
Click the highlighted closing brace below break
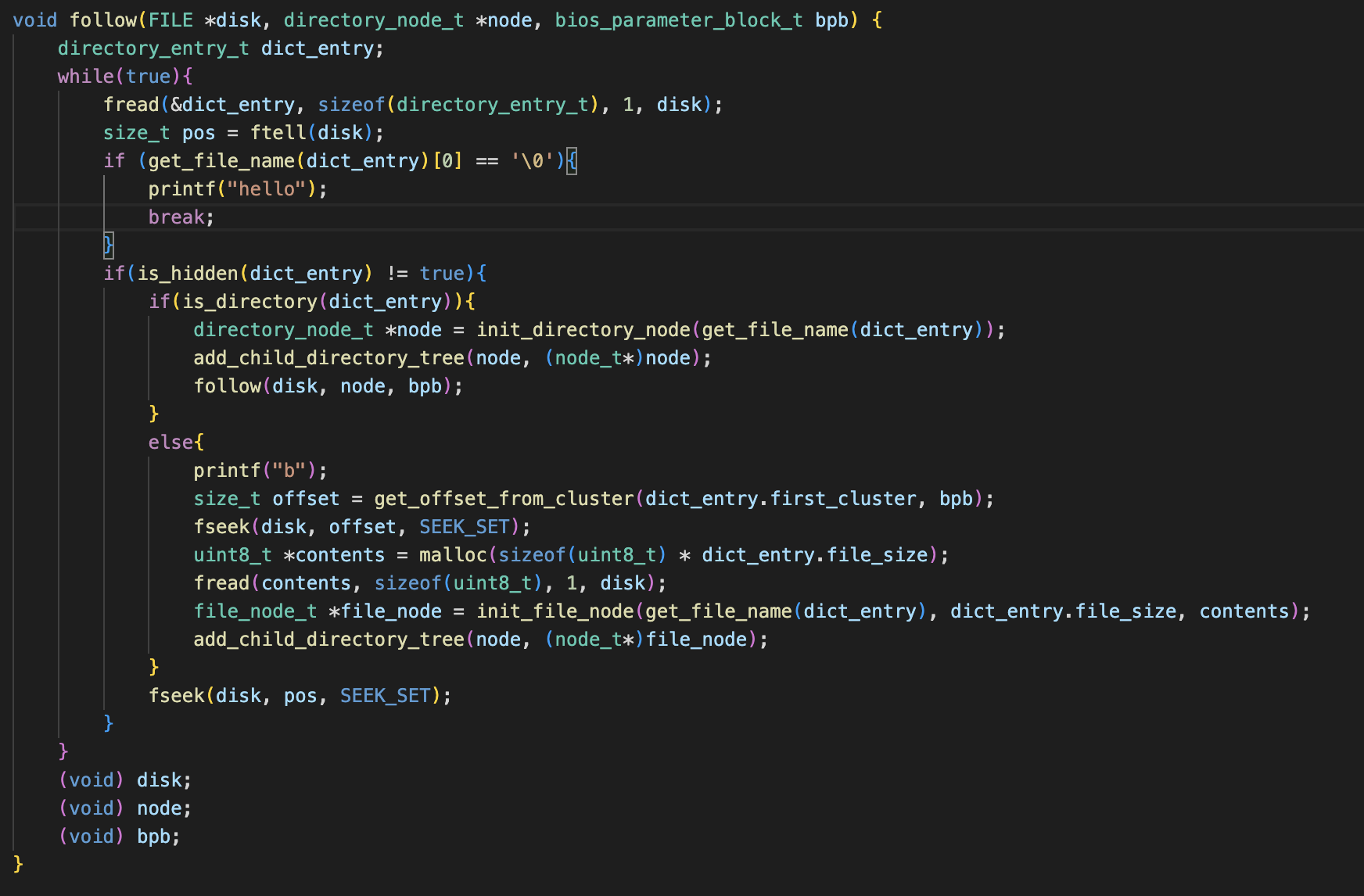(x=109, y=246)
